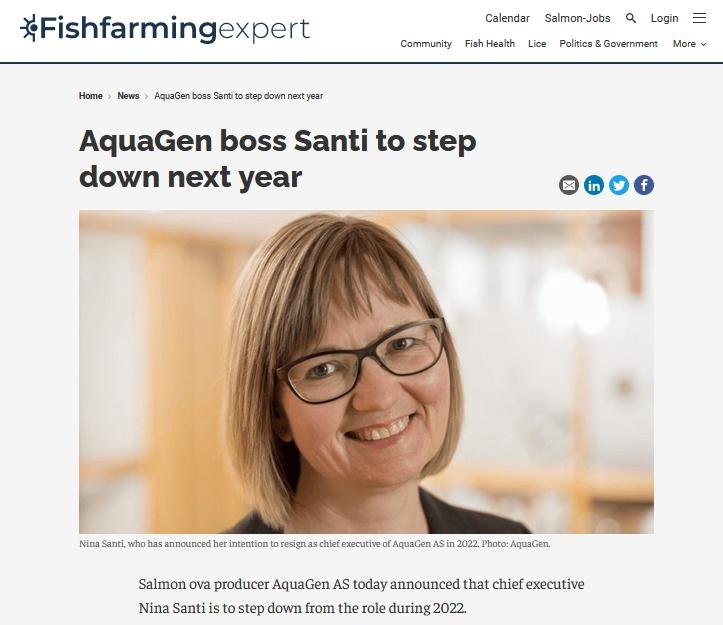Click the Nina Santi article photo
The height and width of the screenshot is (625, 723).
366,371
